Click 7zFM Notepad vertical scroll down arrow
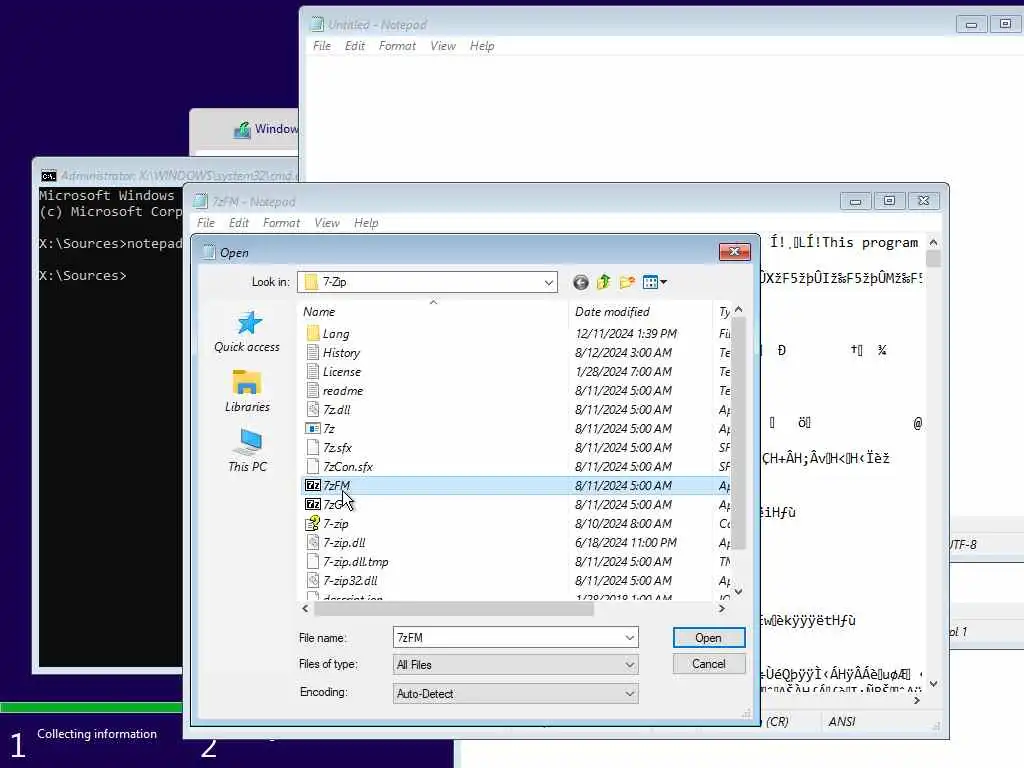Viewport: 1024px width, 768px height. (934, 684)
